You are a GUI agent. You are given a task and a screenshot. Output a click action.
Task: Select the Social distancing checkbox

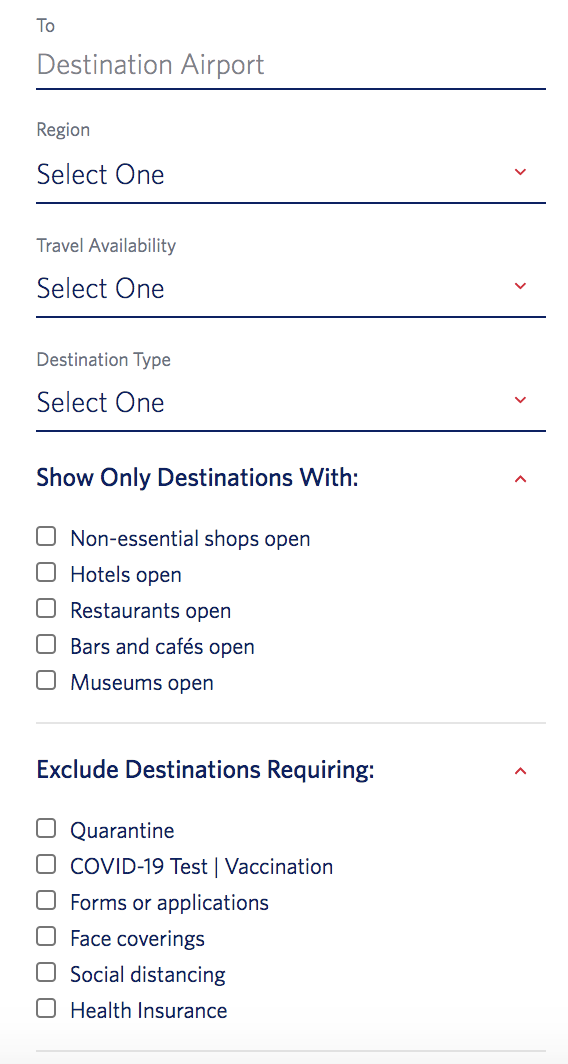coord(46,972)
